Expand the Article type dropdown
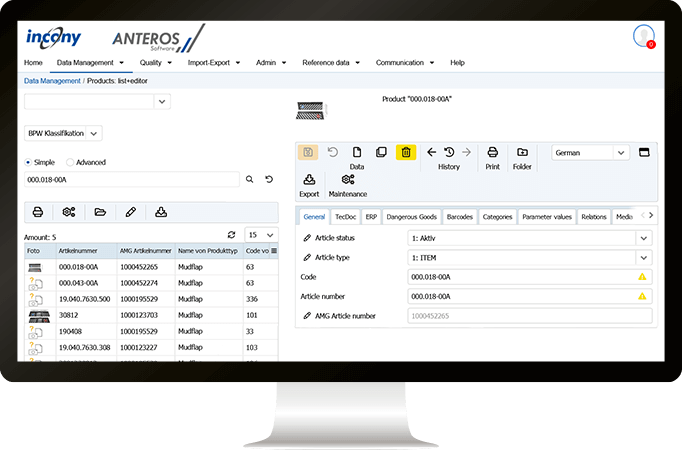682x450 pixels. tap(644, 258)
